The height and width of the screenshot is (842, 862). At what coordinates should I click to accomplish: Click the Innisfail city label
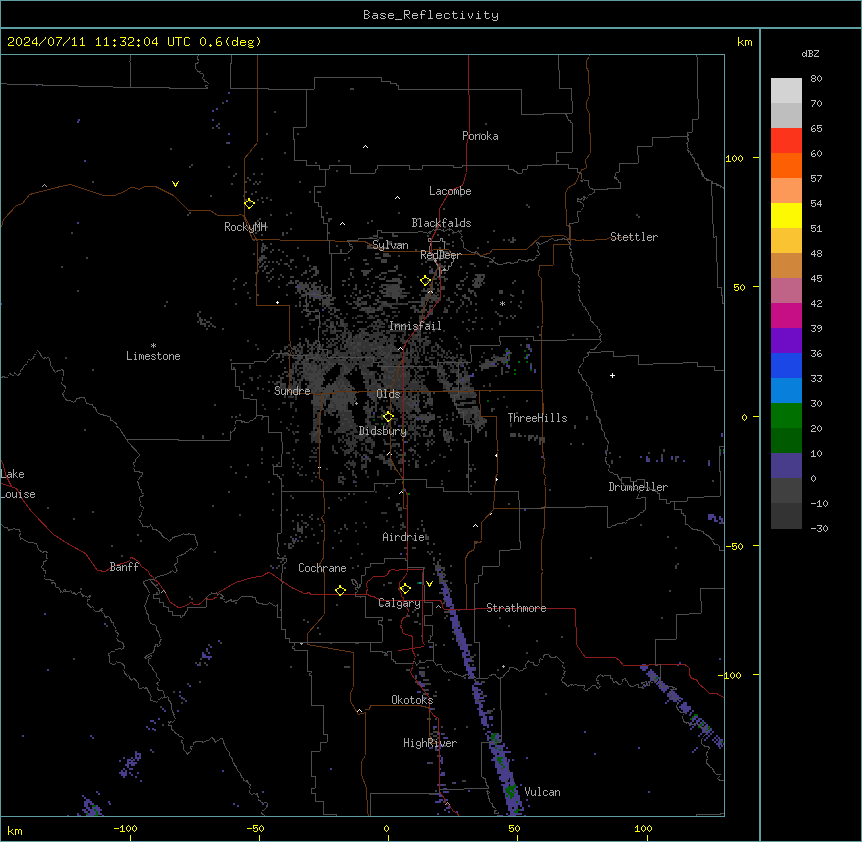[415, 326]
